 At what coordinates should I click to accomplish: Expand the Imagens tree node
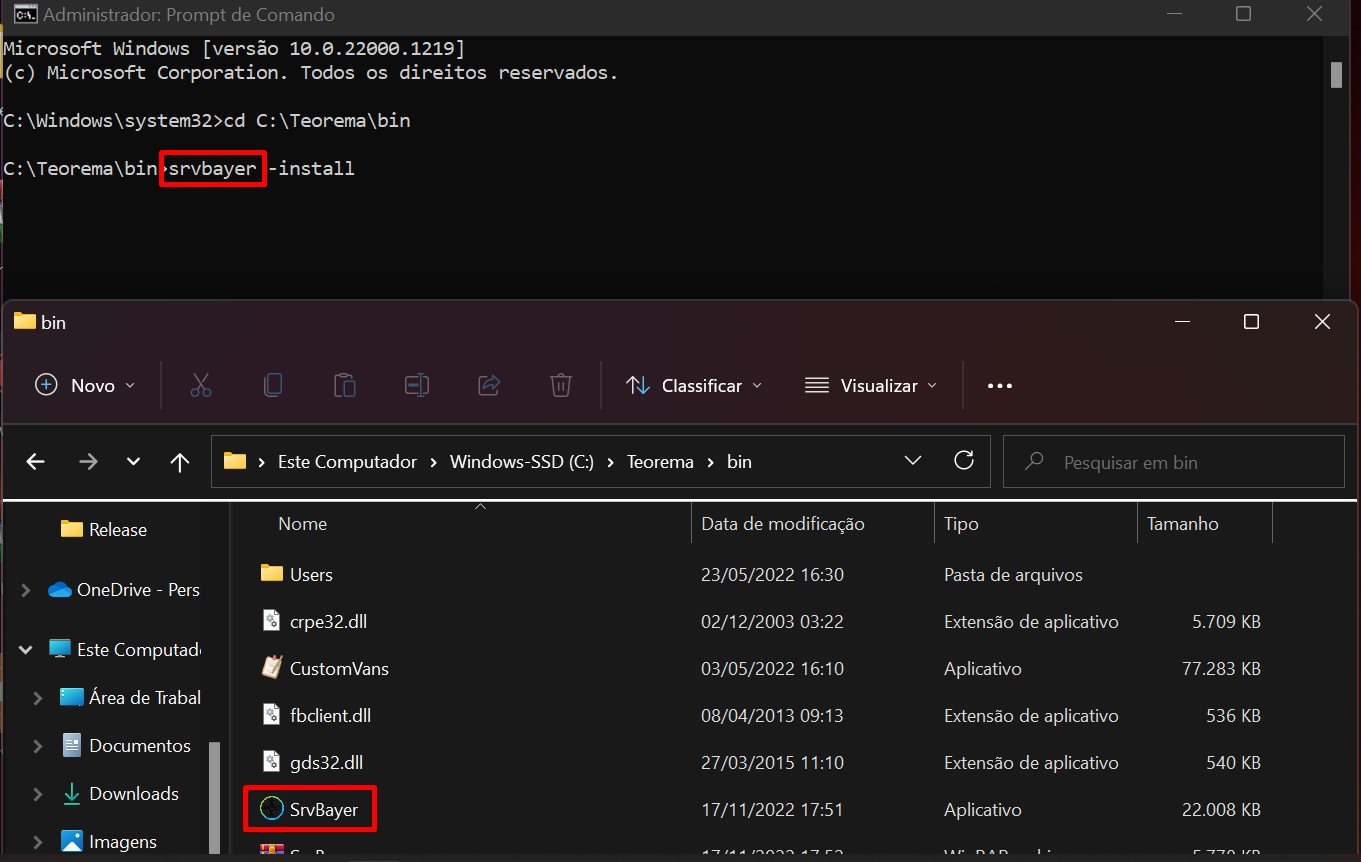[x=38, y=842]
